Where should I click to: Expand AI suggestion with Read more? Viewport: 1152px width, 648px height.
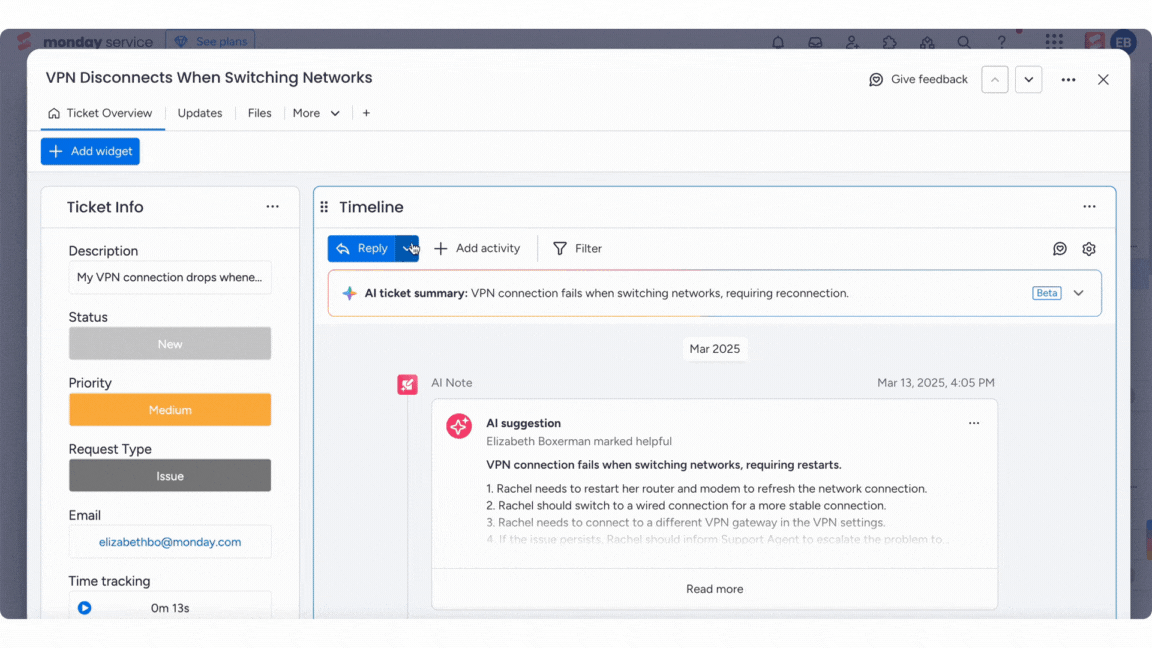(714, 589)
